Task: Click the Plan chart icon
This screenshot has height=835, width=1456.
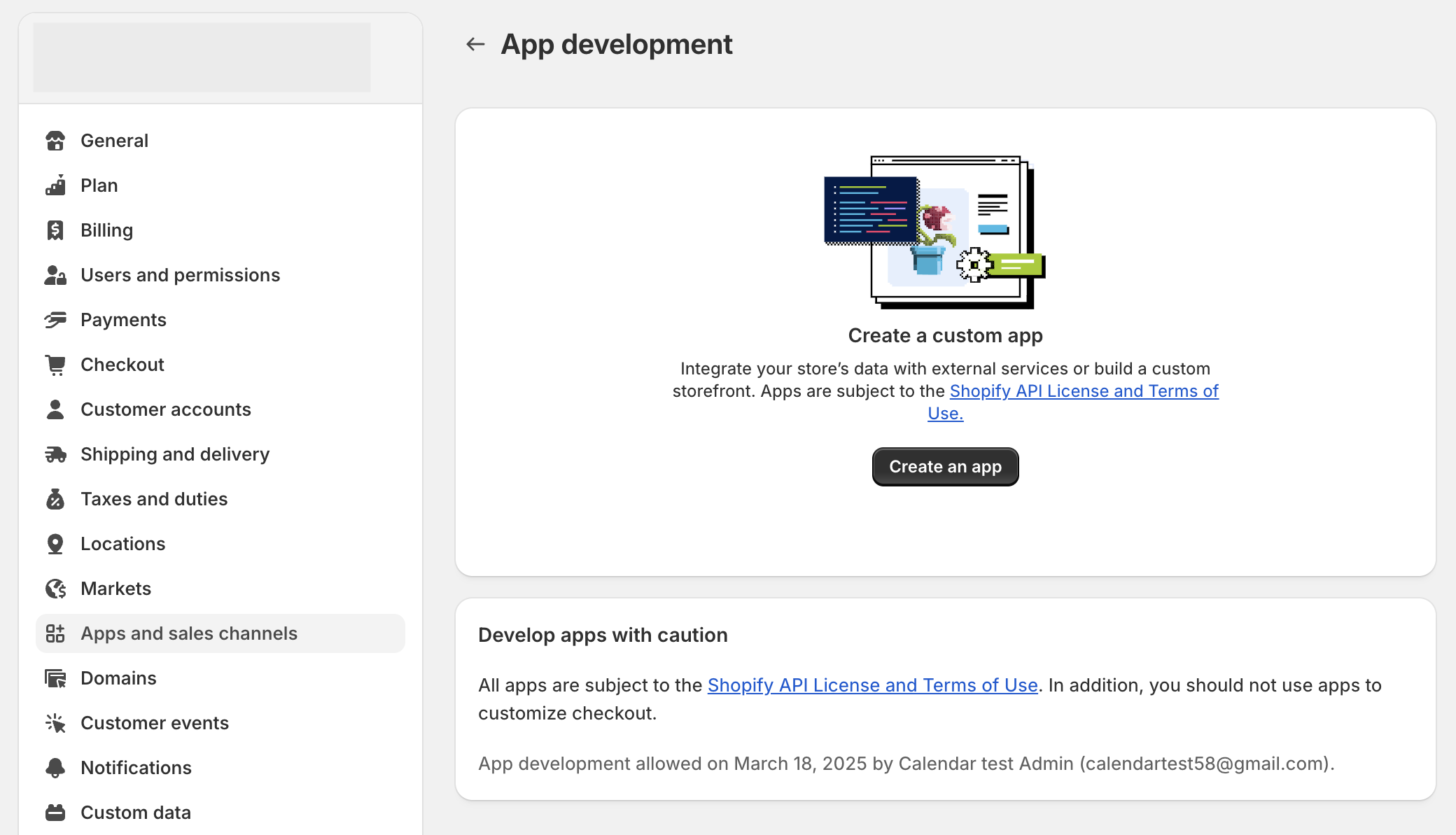Action: click(x=55, y=185)
